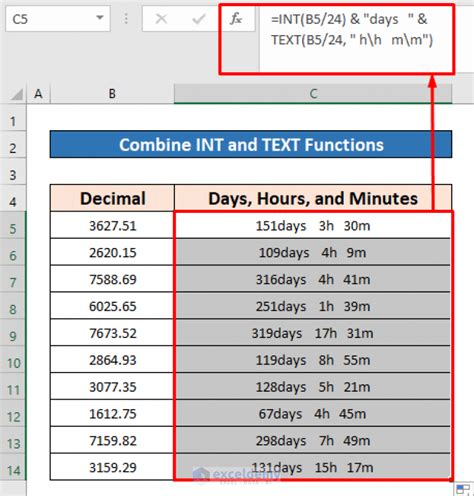474x496 pixels.
Task: Select cell showing 251days 1h 39m
Action: (x=313, y=306)
